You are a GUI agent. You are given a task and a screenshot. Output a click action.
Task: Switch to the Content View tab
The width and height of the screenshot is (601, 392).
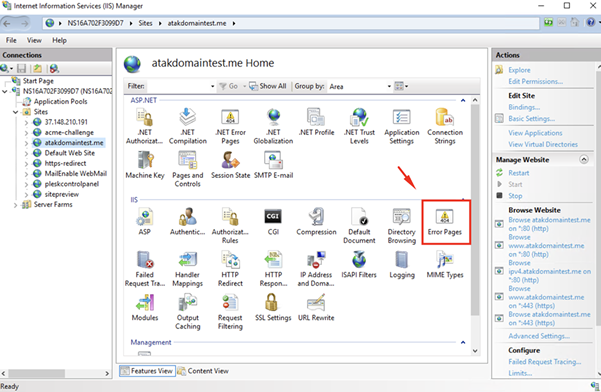coord(203,371)
